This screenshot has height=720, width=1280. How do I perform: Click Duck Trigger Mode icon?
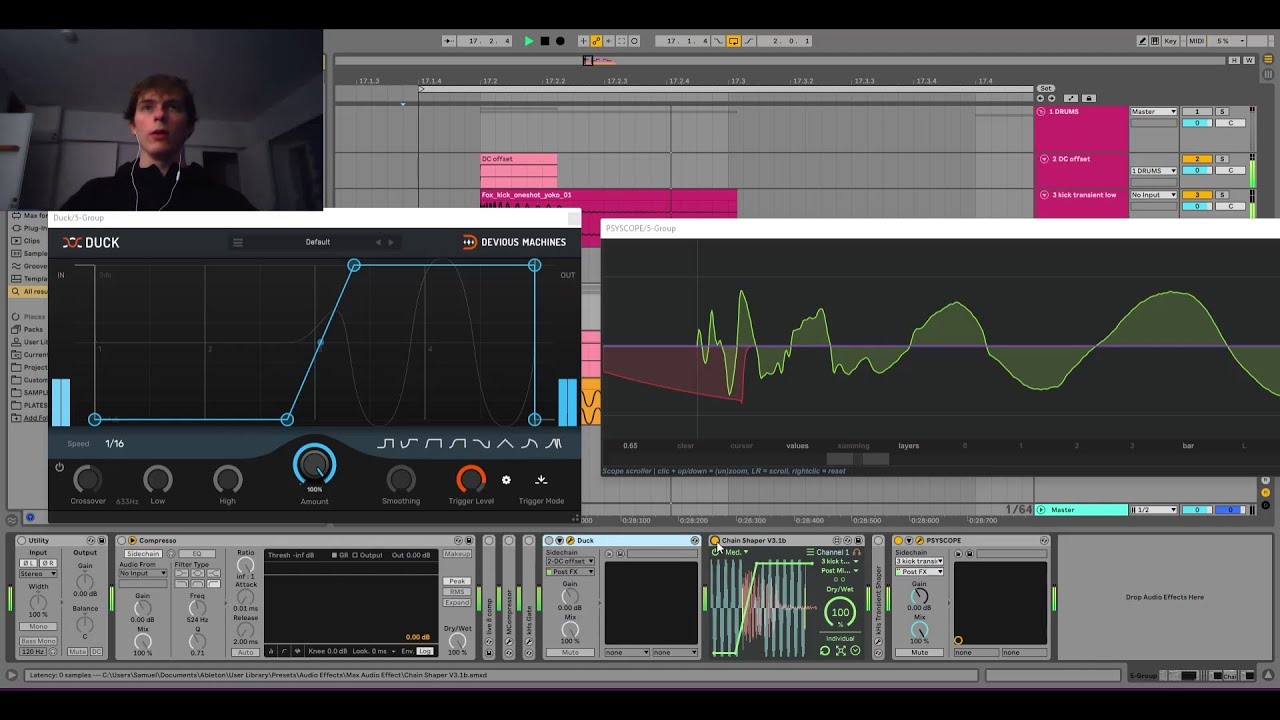tap(541, 480)
